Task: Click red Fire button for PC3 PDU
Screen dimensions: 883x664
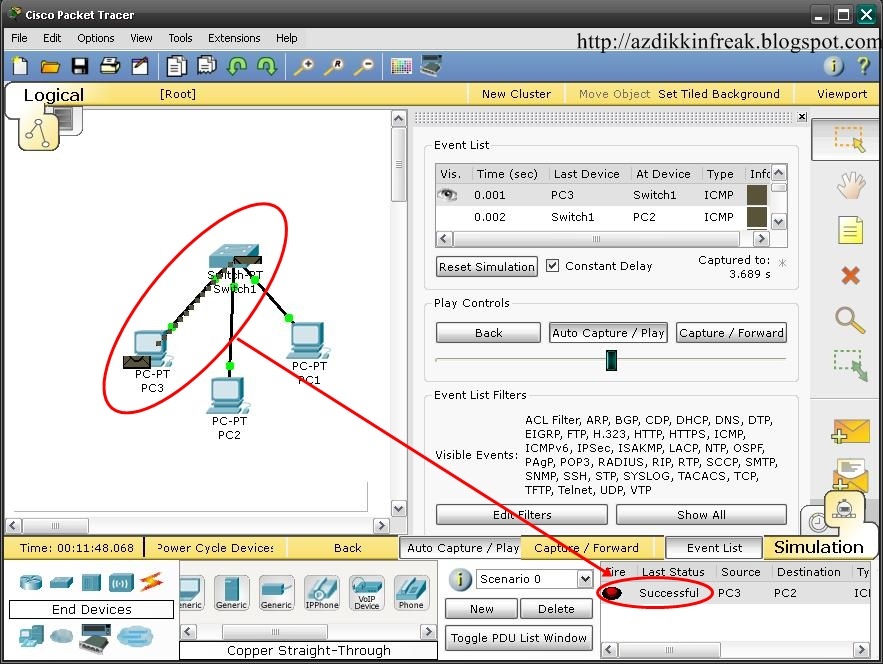Action: [612, 592]
